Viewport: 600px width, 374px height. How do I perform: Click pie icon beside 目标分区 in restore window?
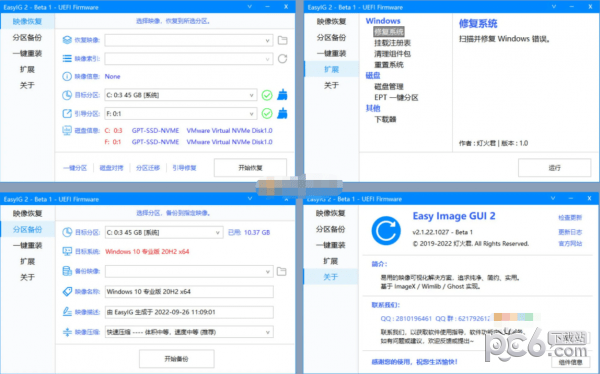tap(67, 95)
